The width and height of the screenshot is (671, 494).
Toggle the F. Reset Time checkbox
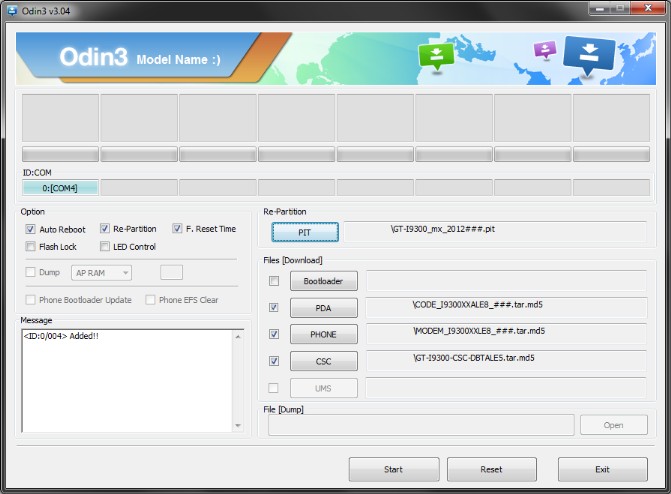click(x=177, y=229)
